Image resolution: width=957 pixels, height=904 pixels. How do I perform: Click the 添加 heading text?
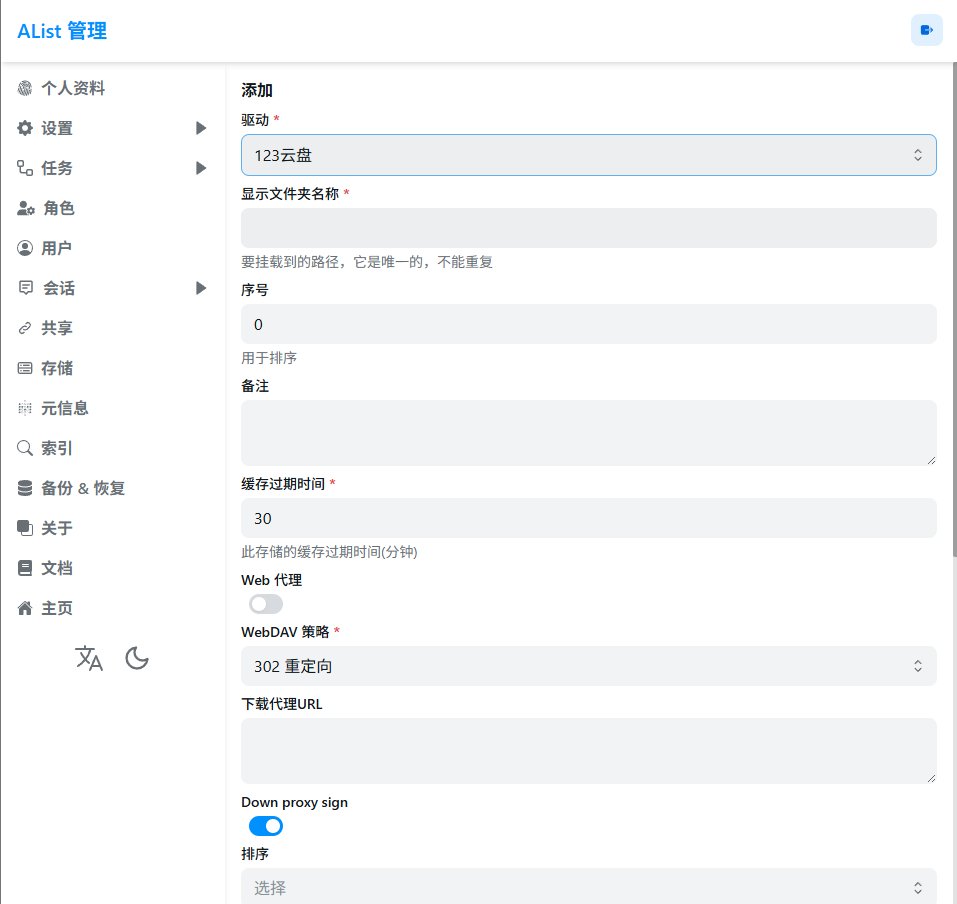[256, 90]
